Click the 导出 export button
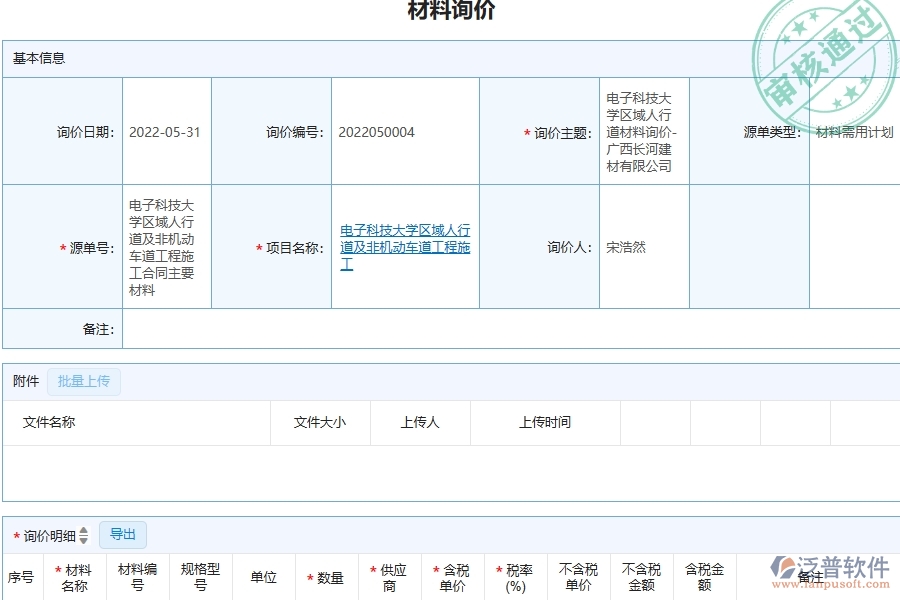 pos(123,535)
